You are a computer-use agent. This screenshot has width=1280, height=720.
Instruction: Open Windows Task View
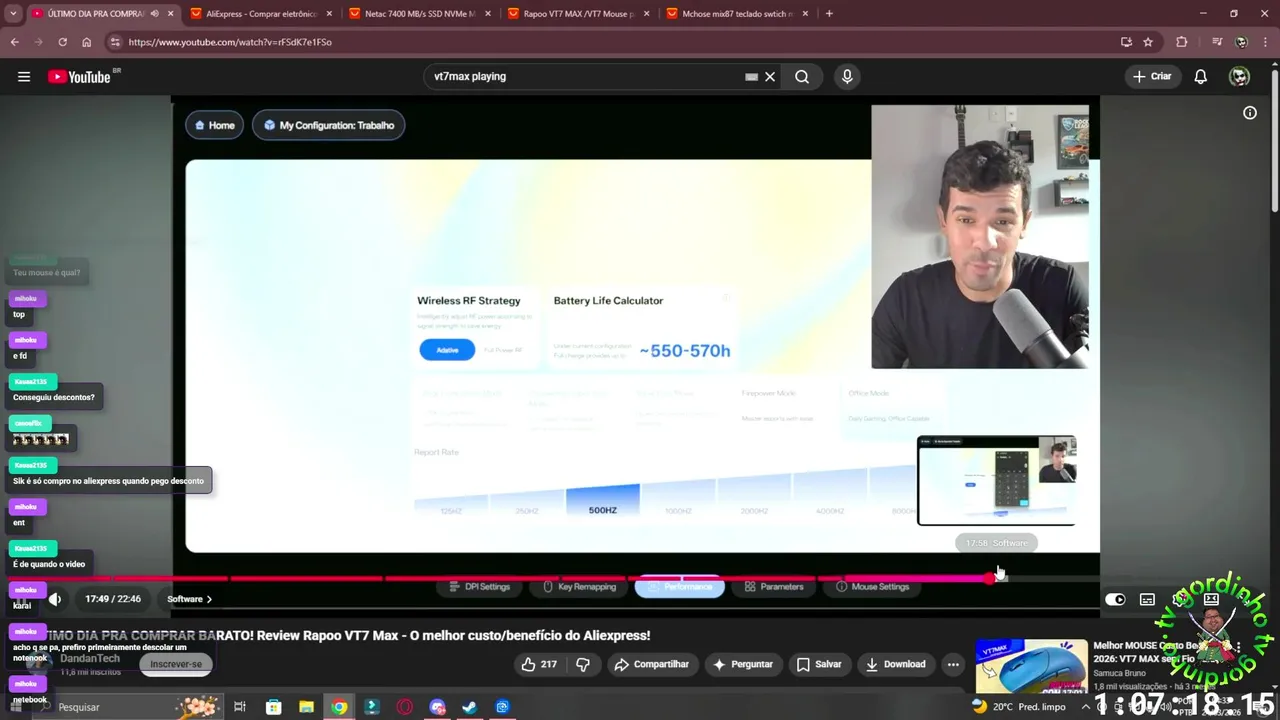[240, 707]
